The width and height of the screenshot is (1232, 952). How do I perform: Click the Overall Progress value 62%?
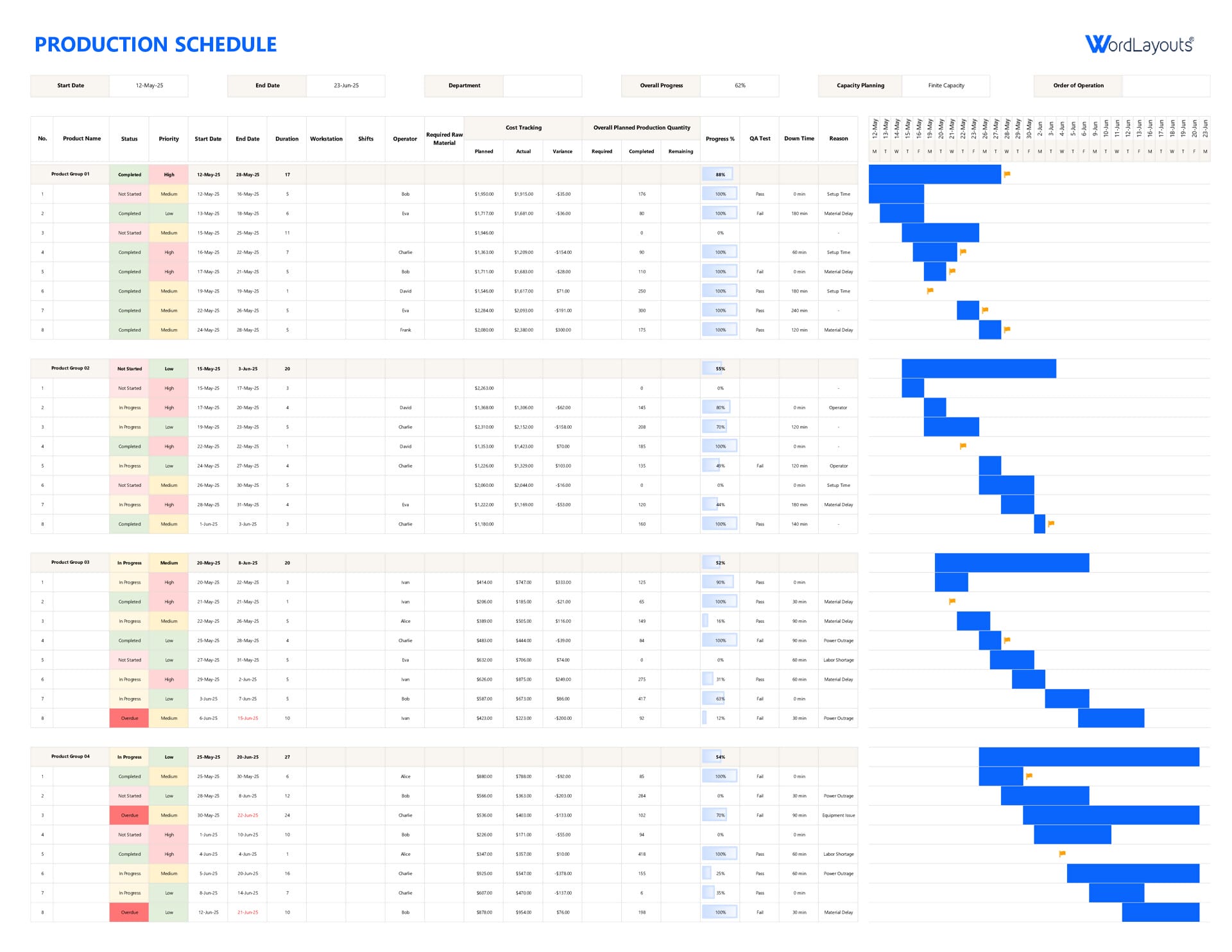[740, 85]
